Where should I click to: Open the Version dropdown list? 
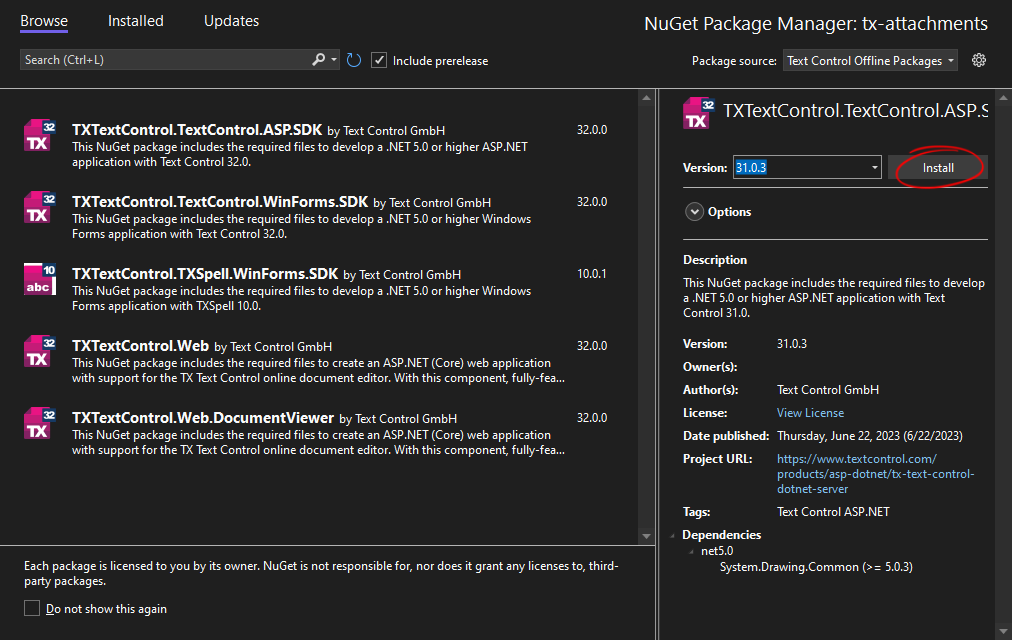tap(874, 168)
